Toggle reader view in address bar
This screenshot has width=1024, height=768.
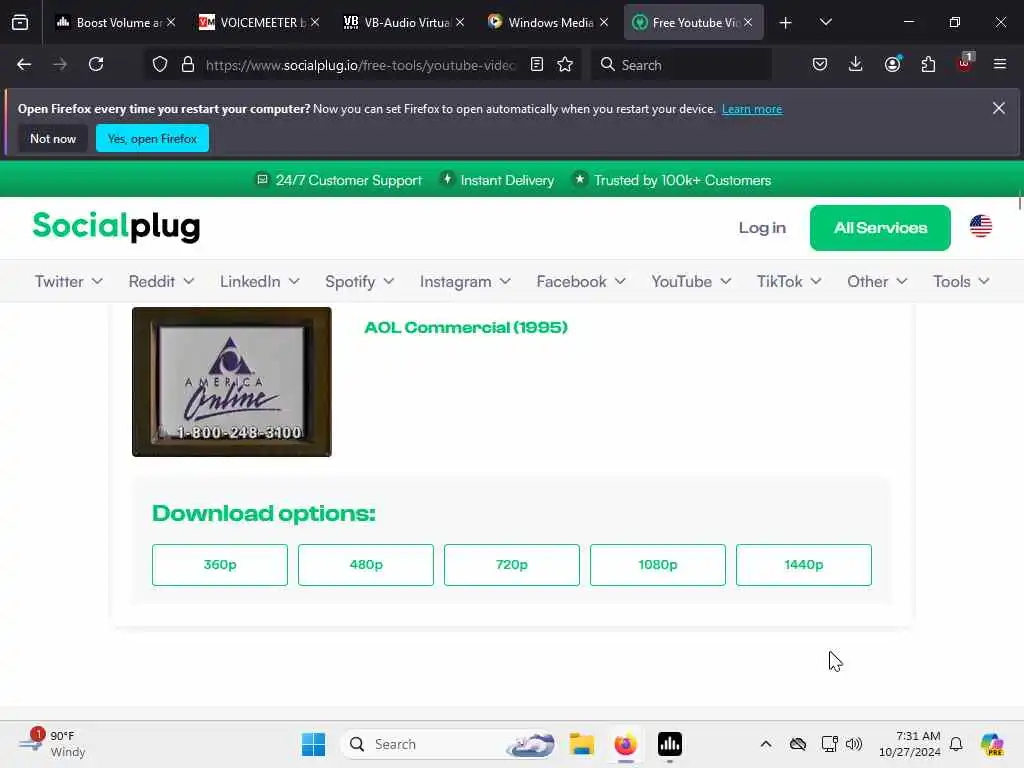click(x=537, y=64)
